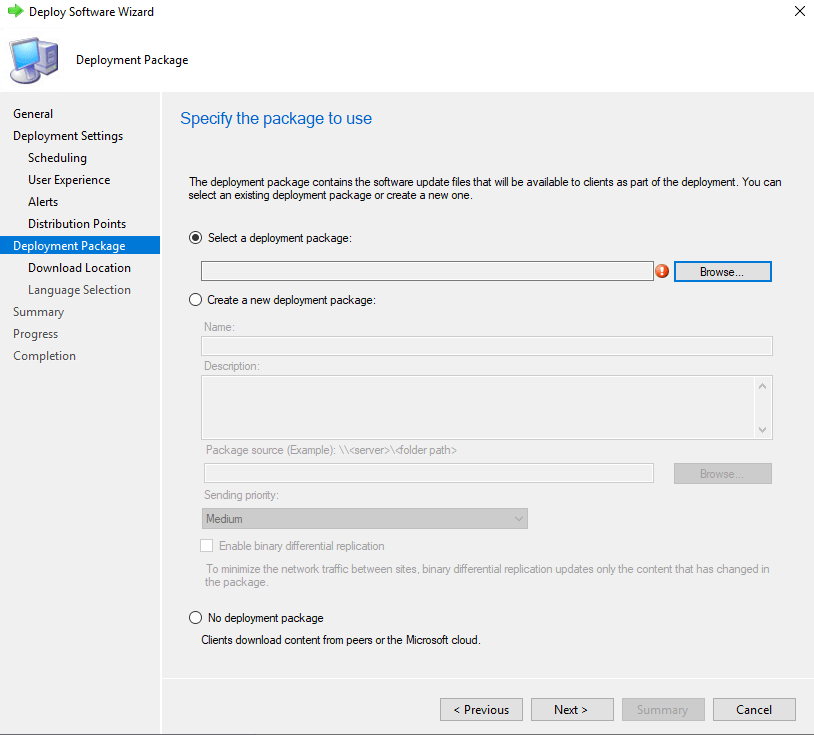Select Distribution Points in the sidebar

point(77,224)
